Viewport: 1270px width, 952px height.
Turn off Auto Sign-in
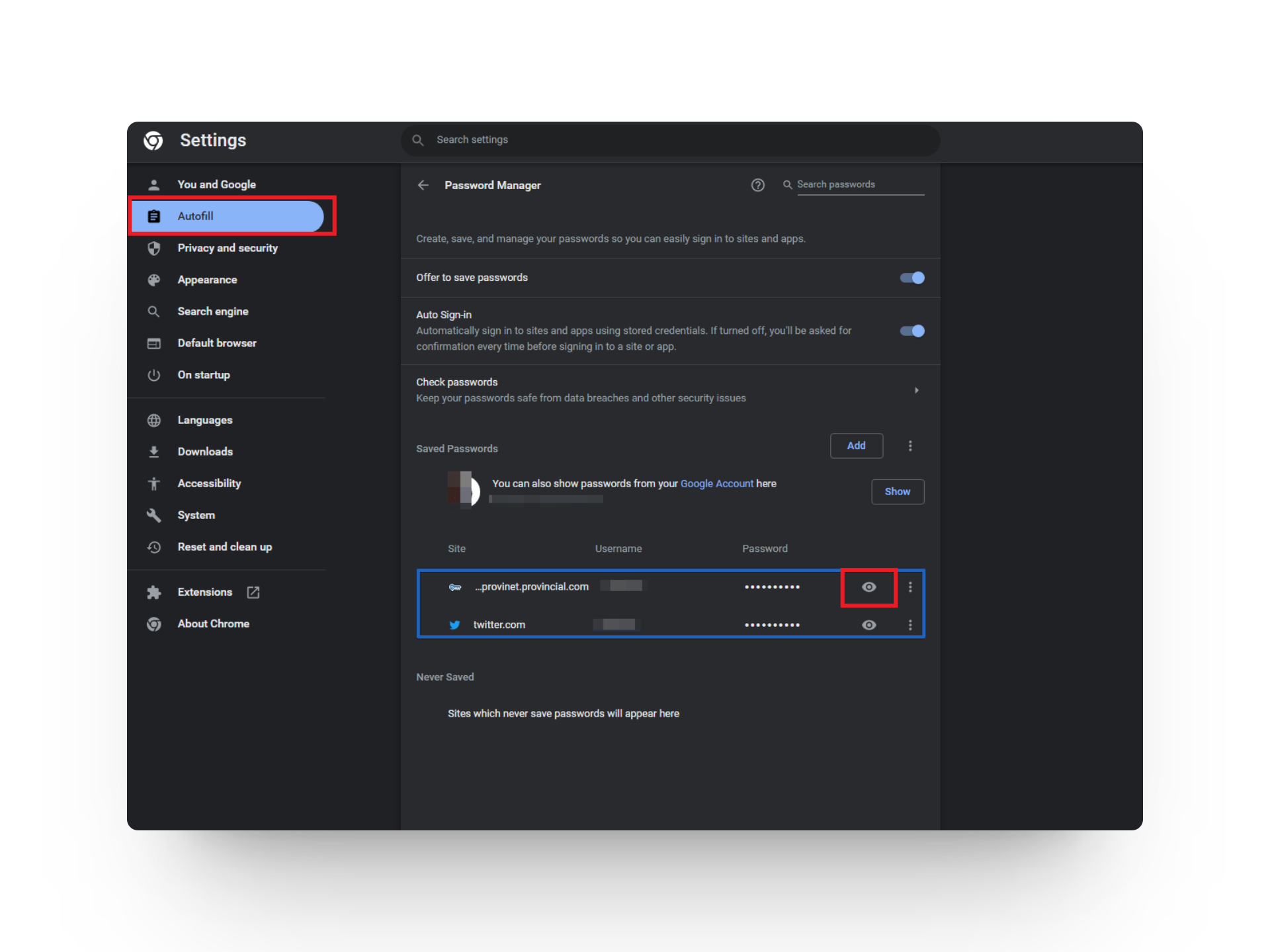coord(912,331)
